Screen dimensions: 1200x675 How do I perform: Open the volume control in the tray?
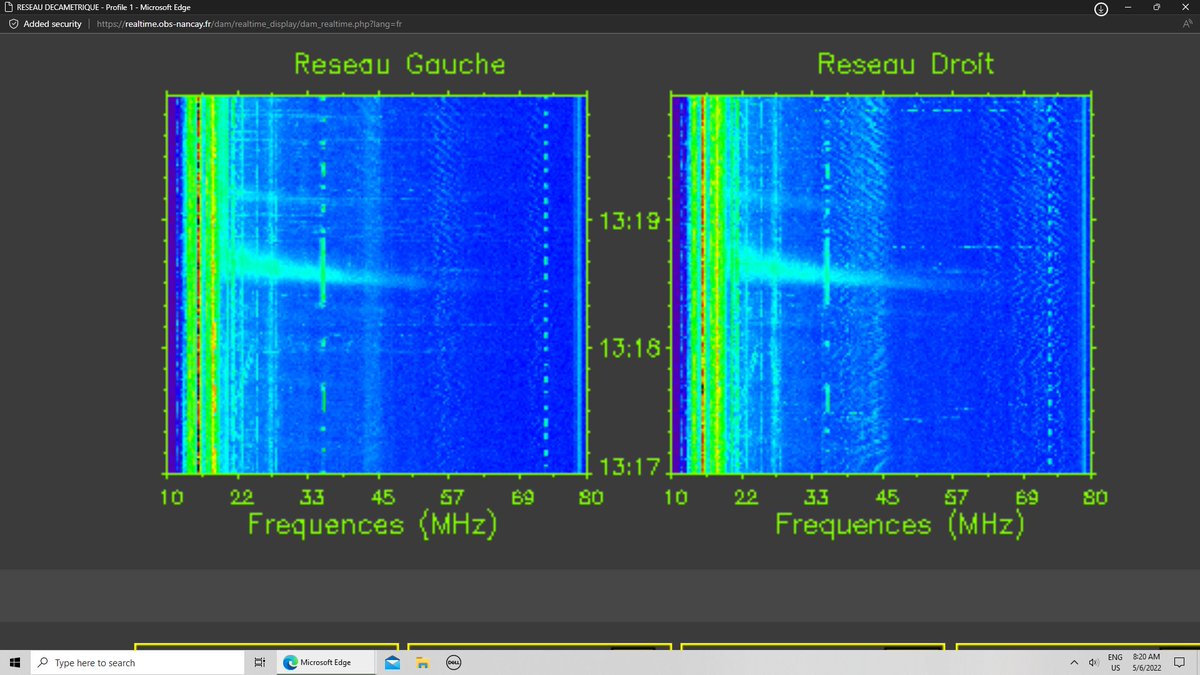(1093, 662)
